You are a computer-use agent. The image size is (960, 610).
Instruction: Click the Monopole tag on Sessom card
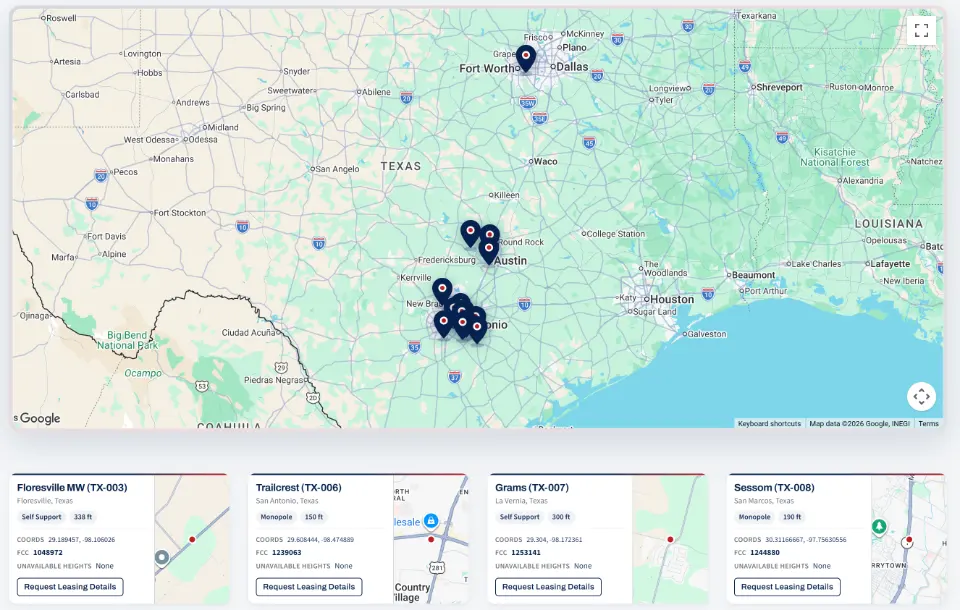[x=754, y=517]
